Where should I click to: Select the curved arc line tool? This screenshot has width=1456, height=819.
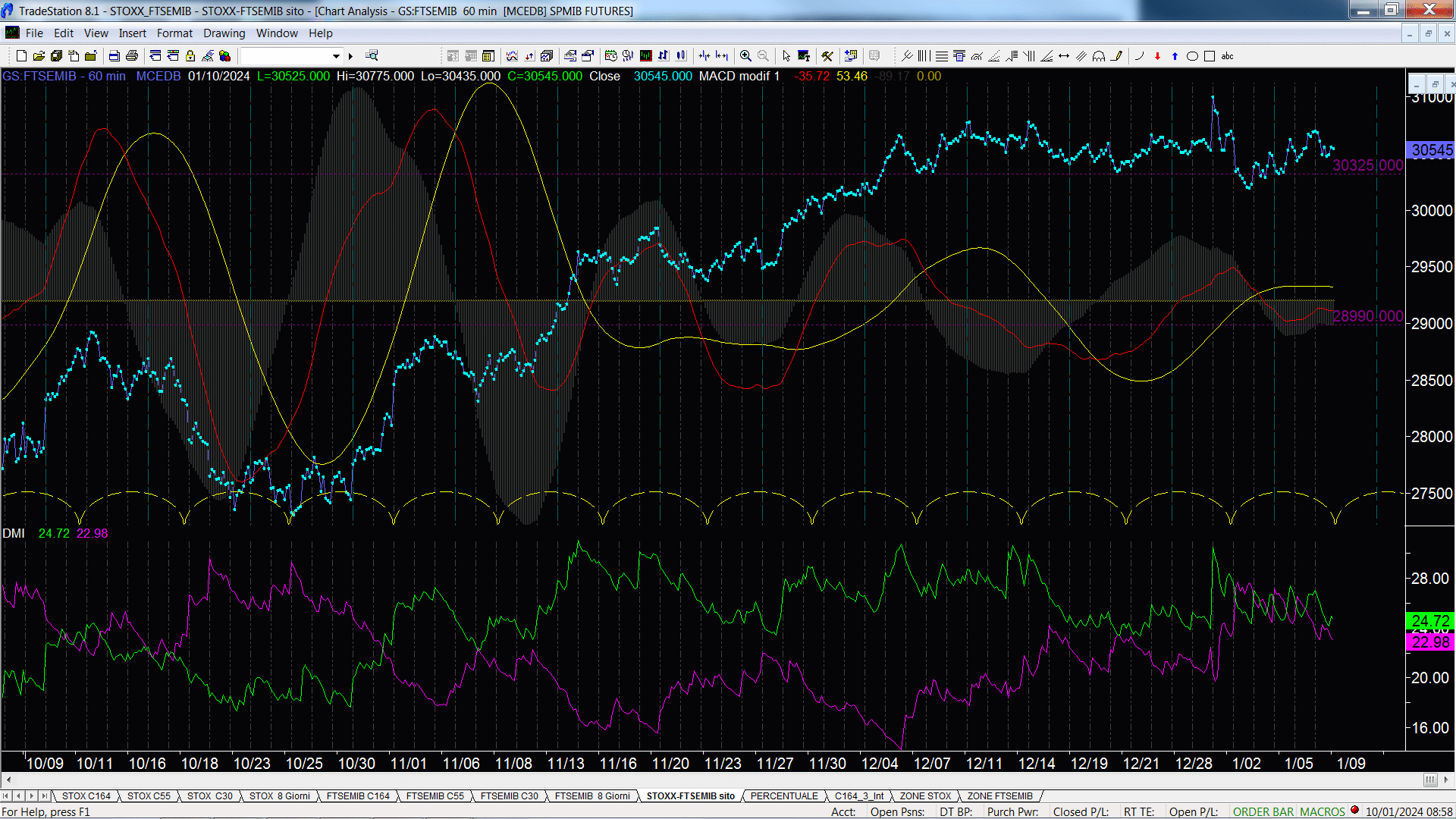1140,55
